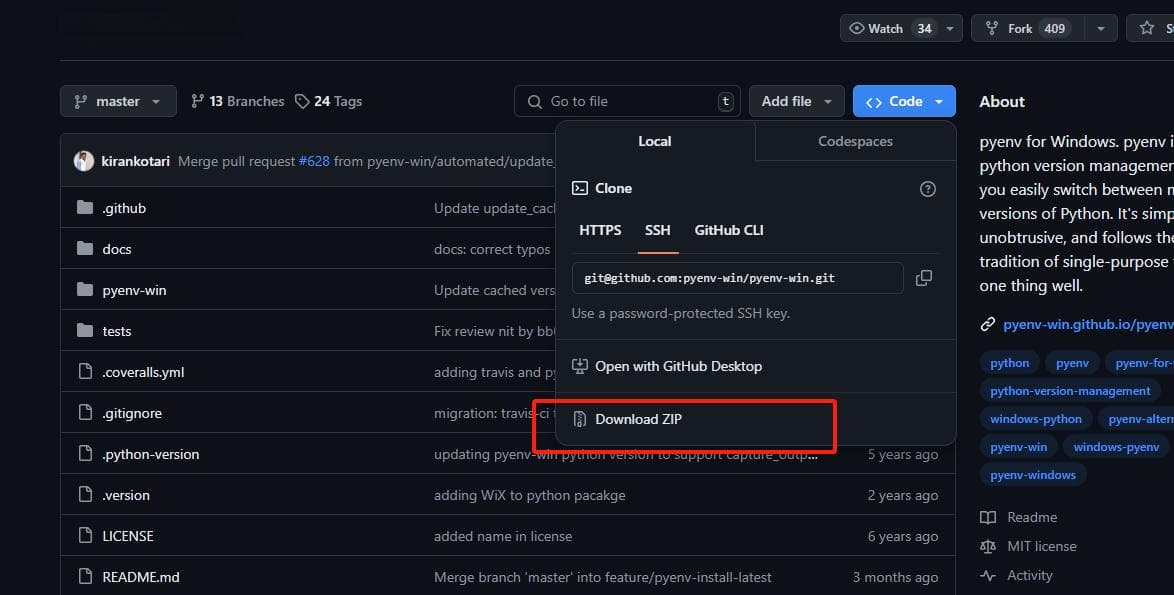This screenshot has width=1174, height=595.
Task: Click kirankotari's avatar image
Action: tap(84, 161)
